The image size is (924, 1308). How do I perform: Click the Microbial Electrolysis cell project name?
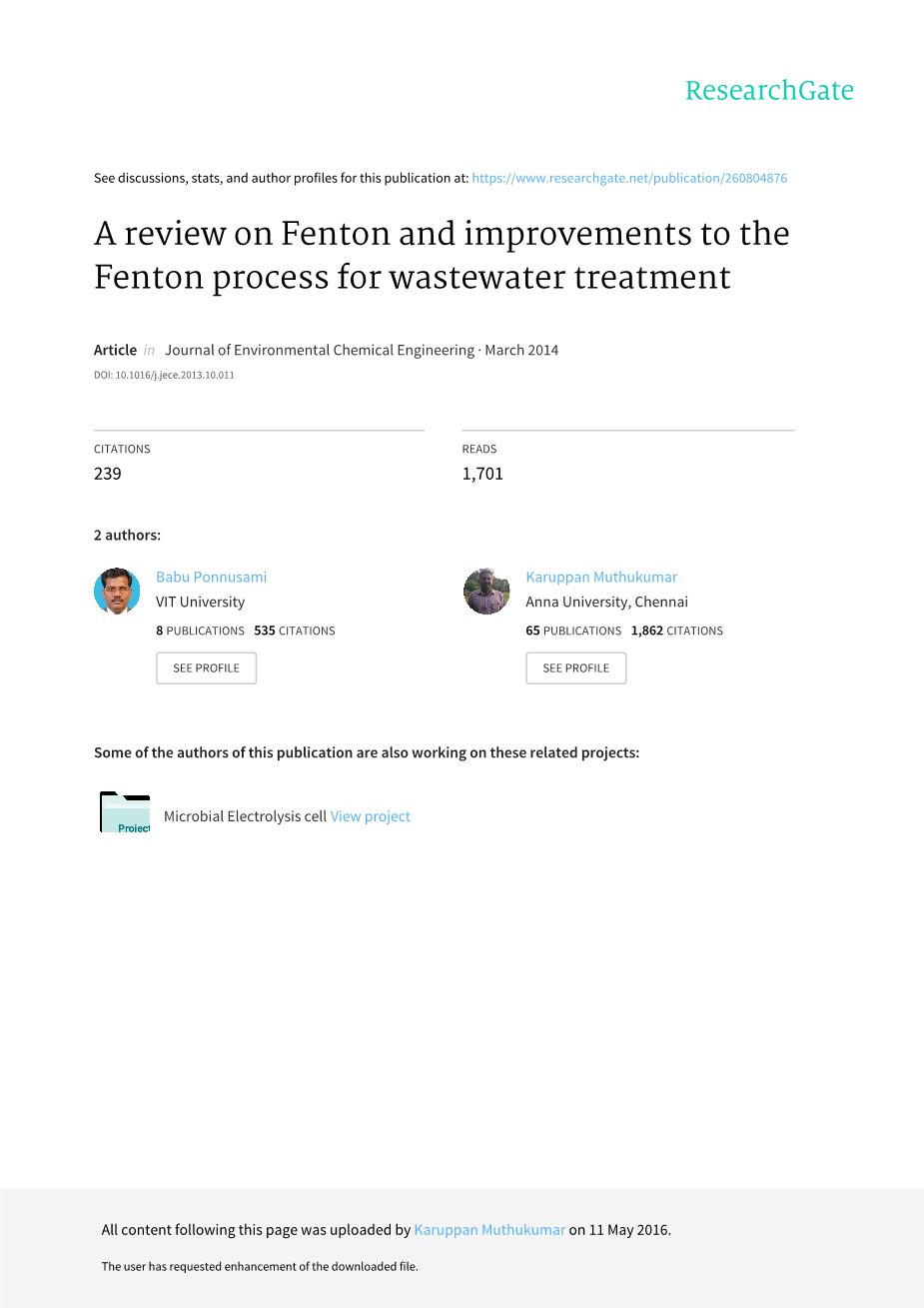(245, 816)
